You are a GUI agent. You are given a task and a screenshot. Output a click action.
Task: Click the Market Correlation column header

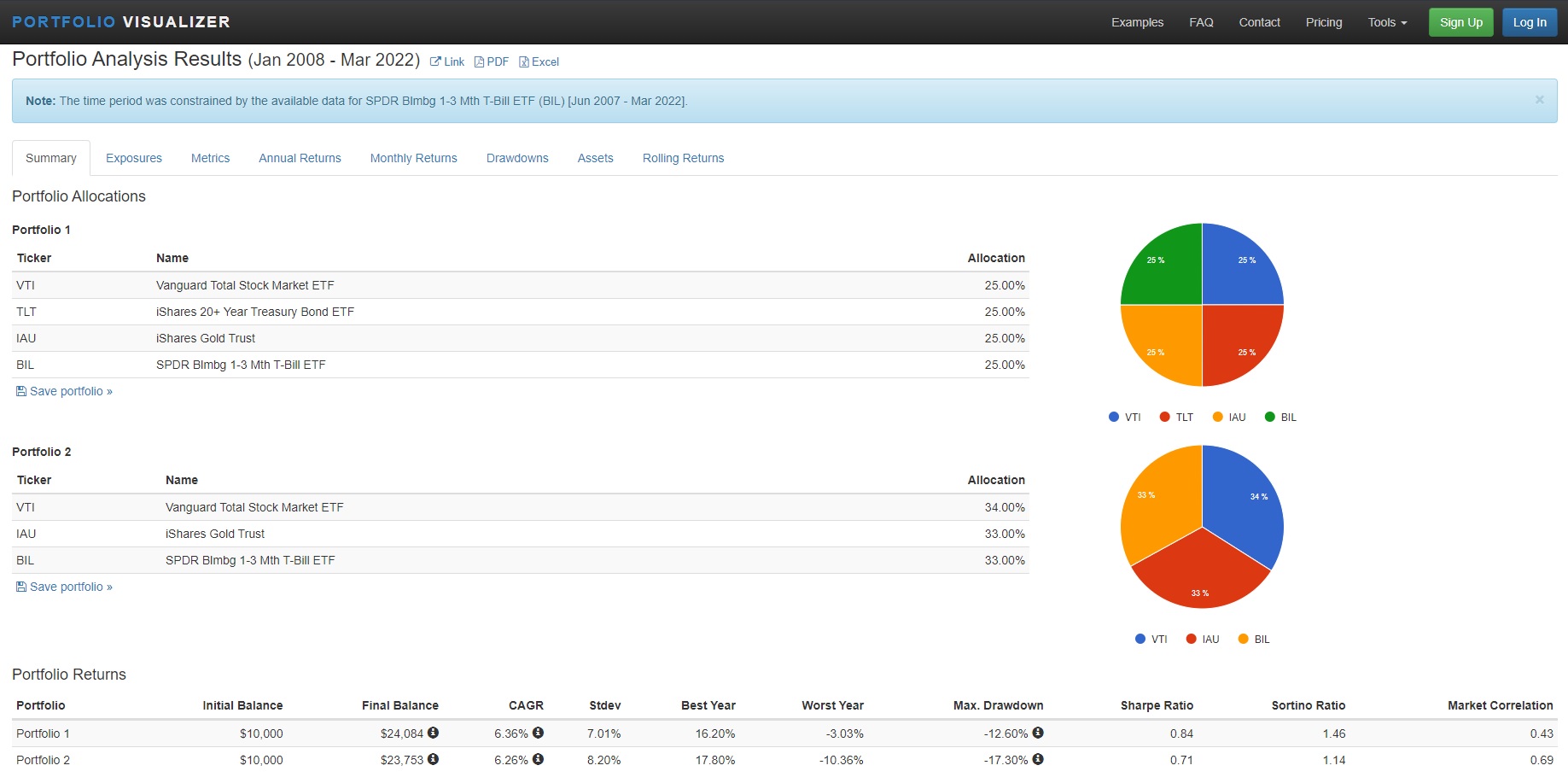coord(1500,705)
